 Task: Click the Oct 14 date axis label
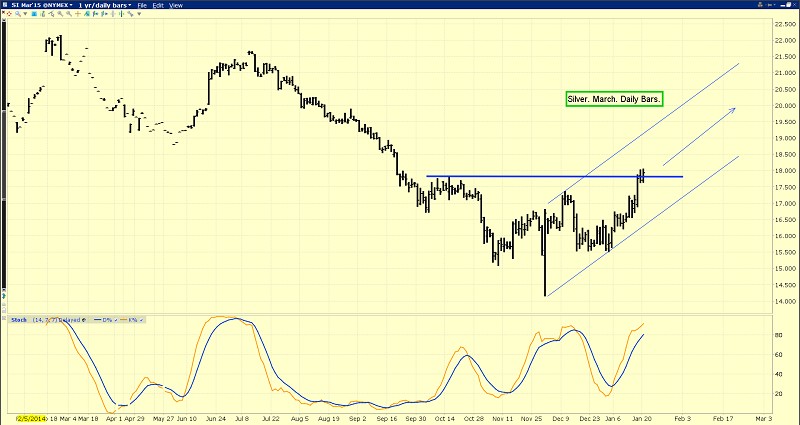(444, 418)
